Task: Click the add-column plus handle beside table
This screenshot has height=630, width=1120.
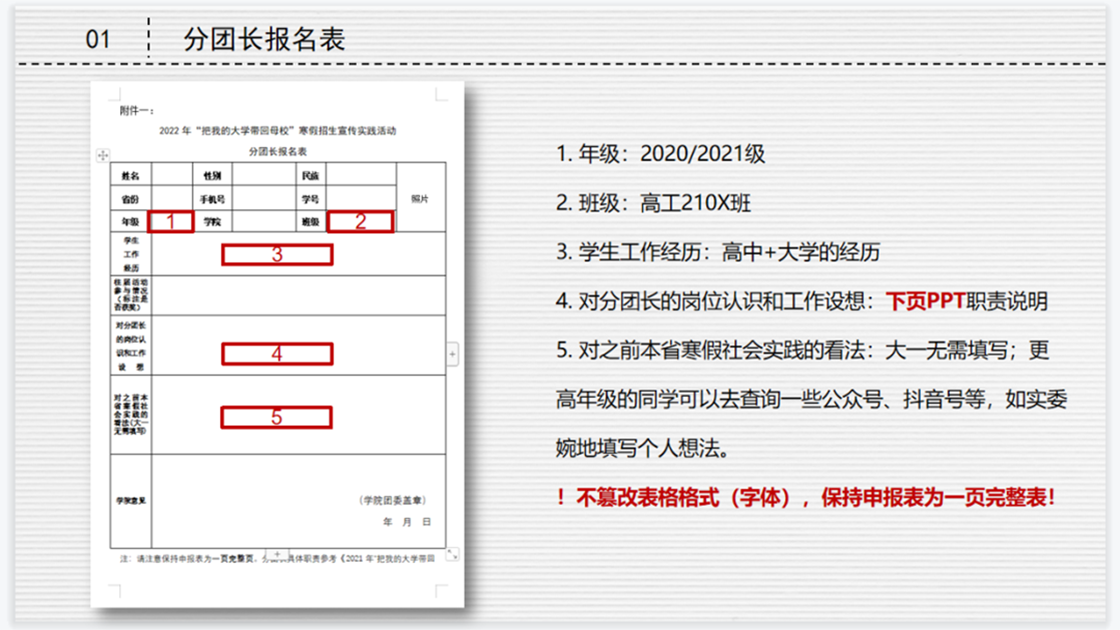Action: (x=452, y=354)
